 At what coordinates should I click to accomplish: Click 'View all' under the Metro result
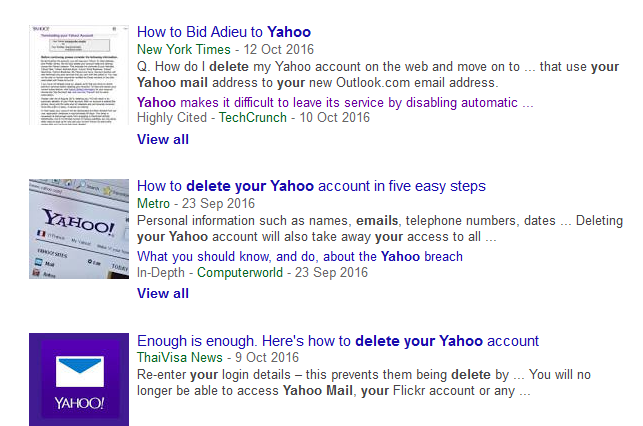click(163, 294)
